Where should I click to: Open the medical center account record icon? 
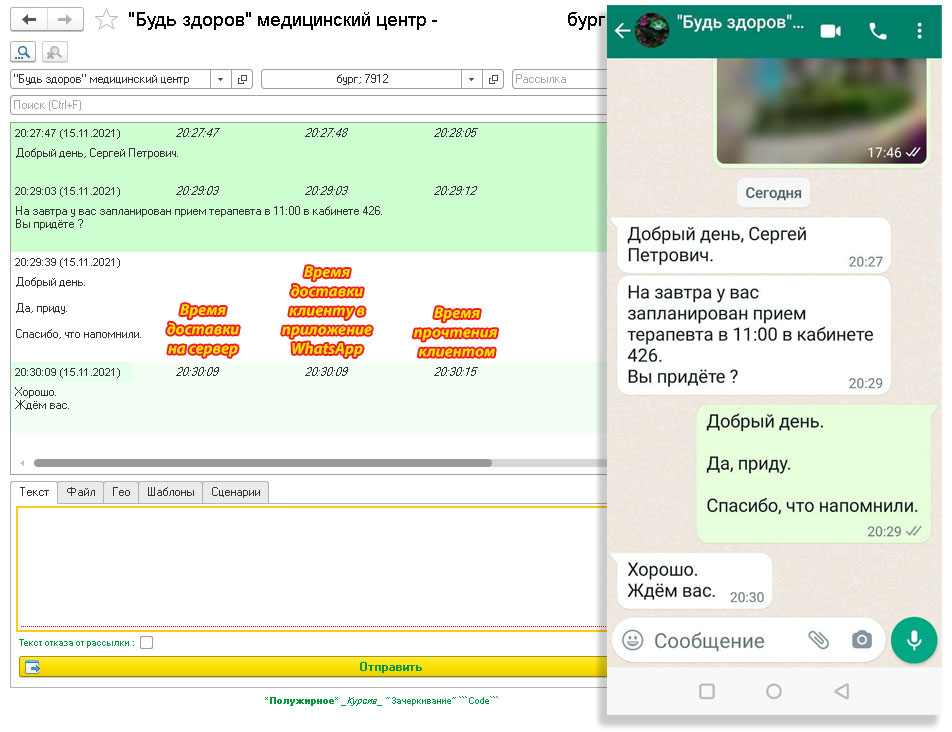pos(242,79)
